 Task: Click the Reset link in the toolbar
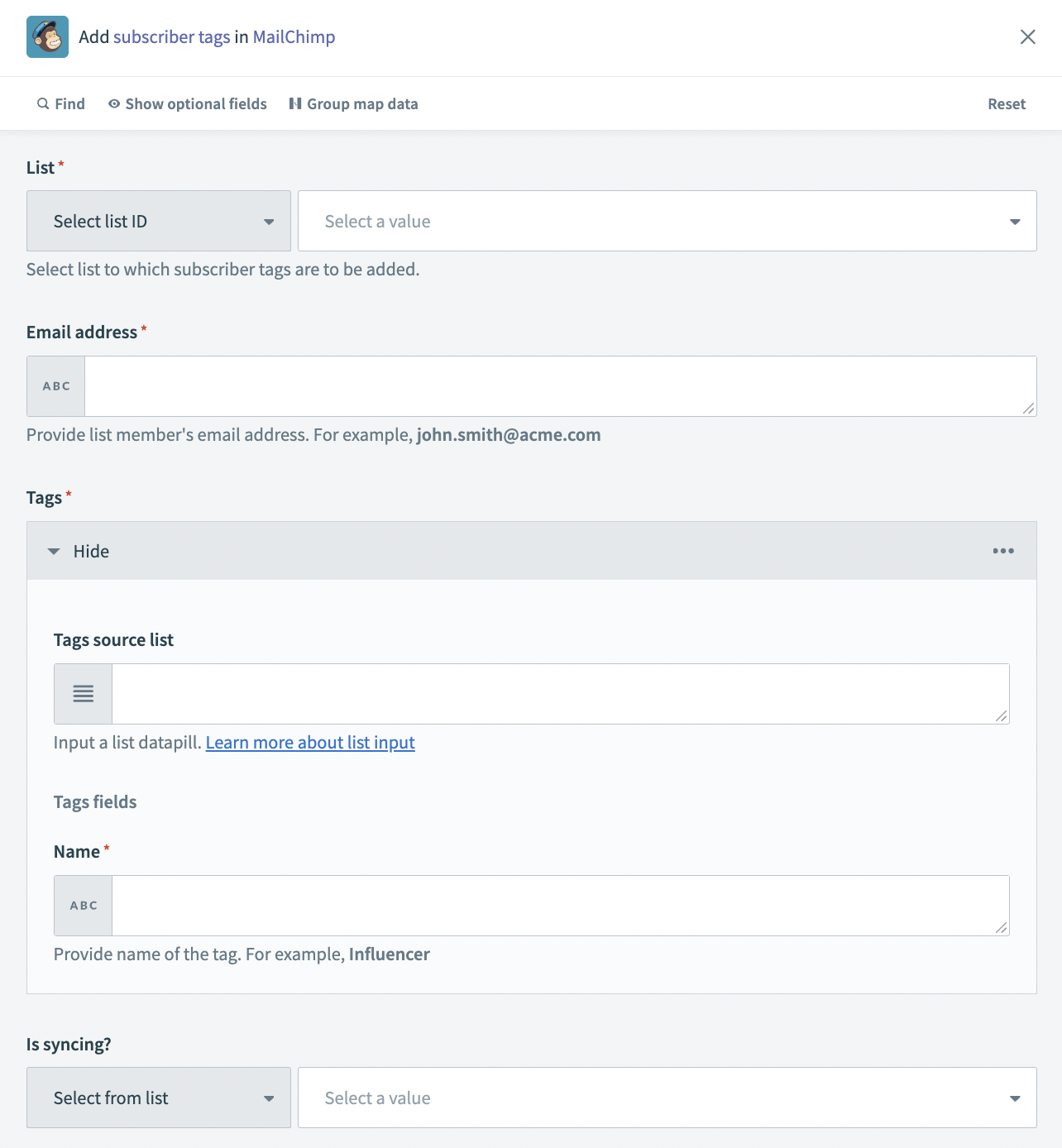(x=1006, y=103)
